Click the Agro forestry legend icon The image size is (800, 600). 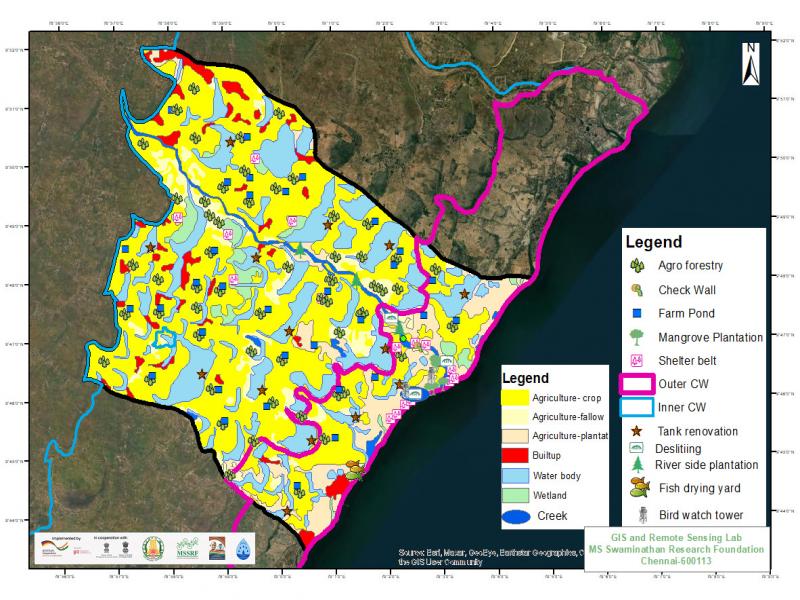pyautogui.click(x=636, y=266)
